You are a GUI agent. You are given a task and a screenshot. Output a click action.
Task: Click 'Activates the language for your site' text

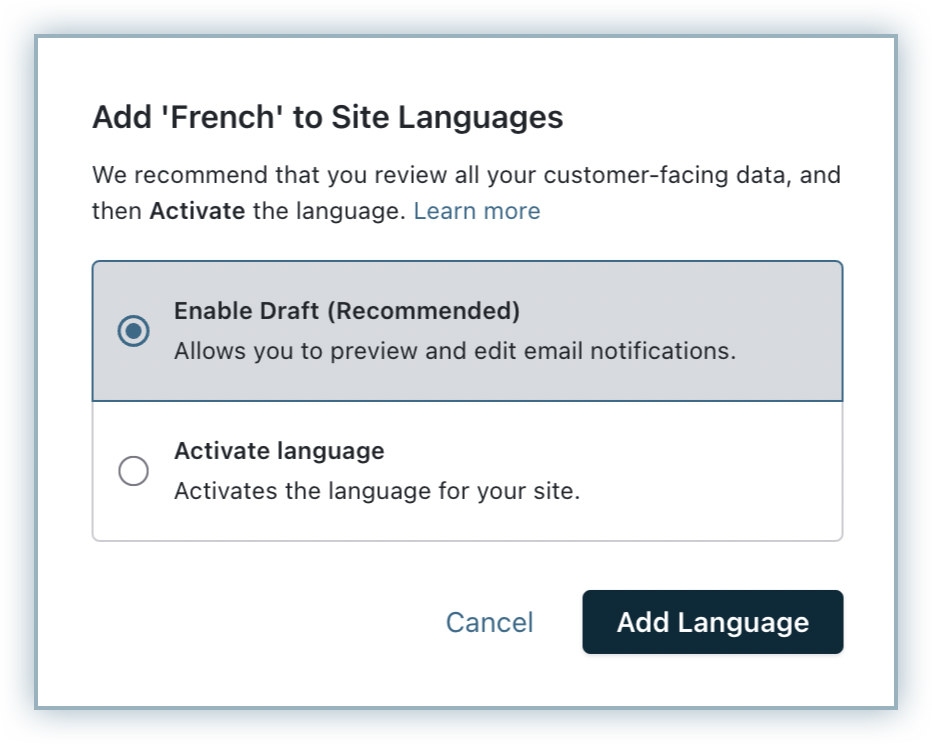click(376, 492)
